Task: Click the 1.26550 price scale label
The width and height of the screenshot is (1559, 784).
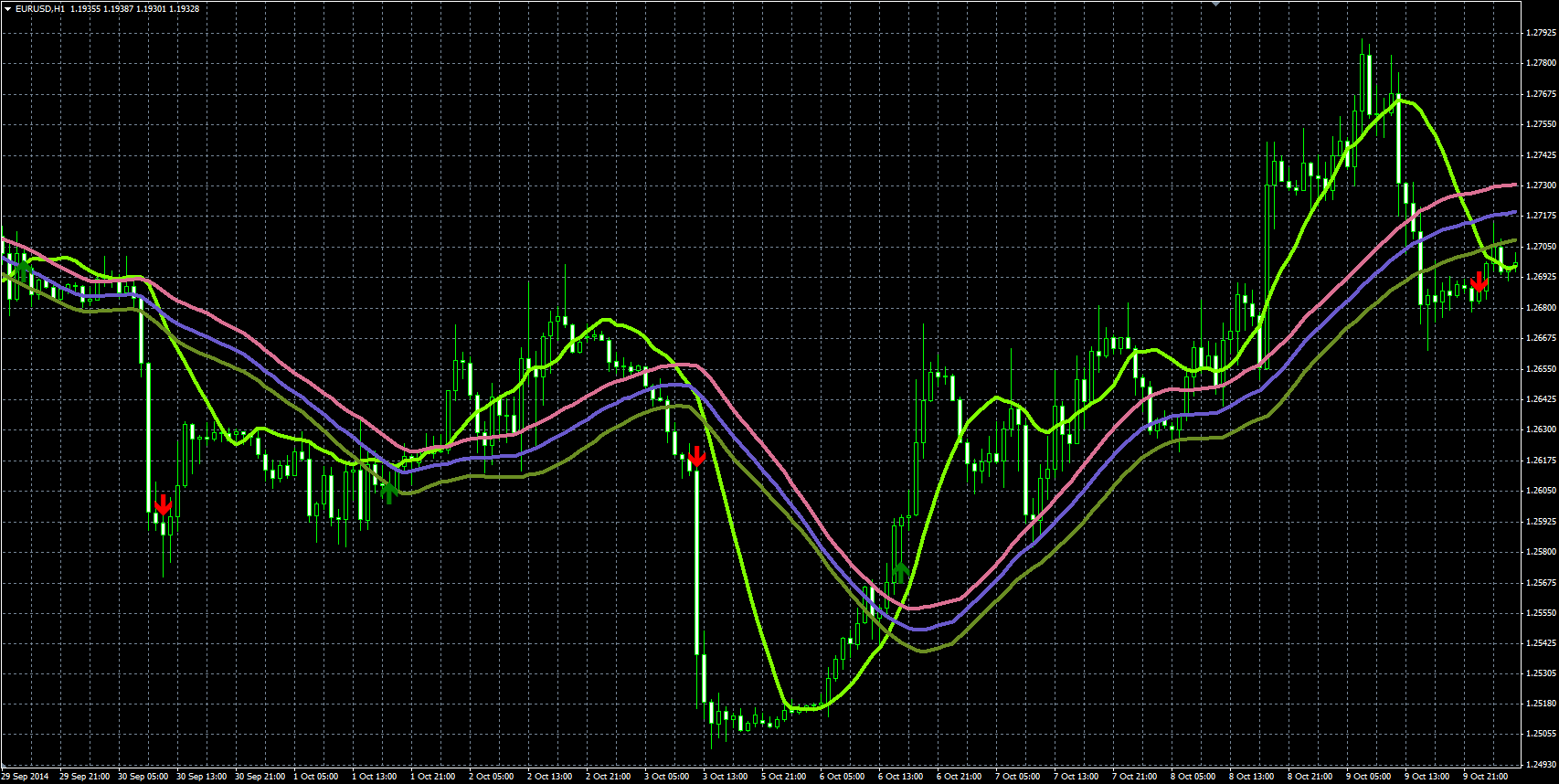Action: tap(1541, 369)
